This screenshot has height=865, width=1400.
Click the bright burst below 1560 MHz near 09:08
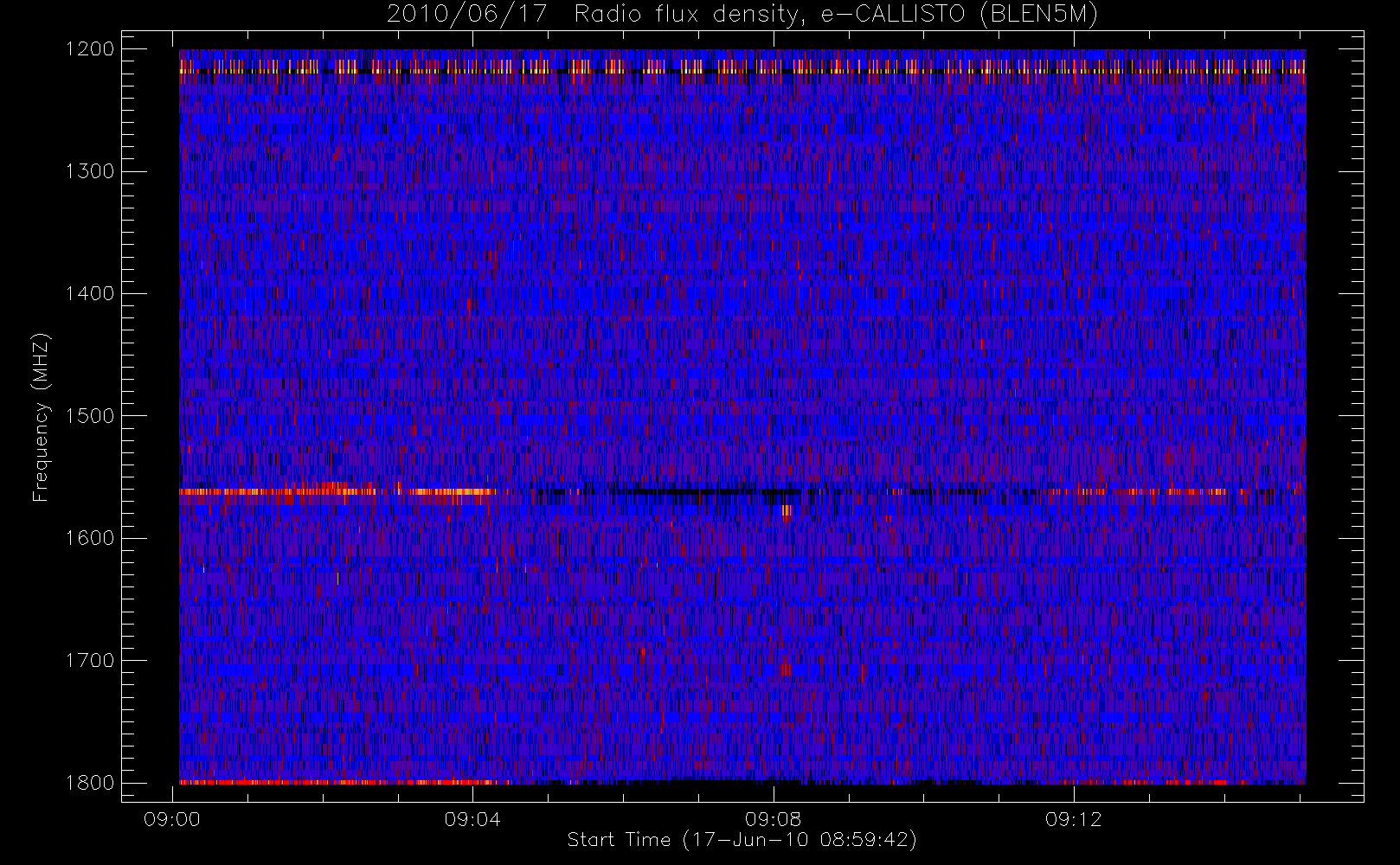[x=787, y=511]
